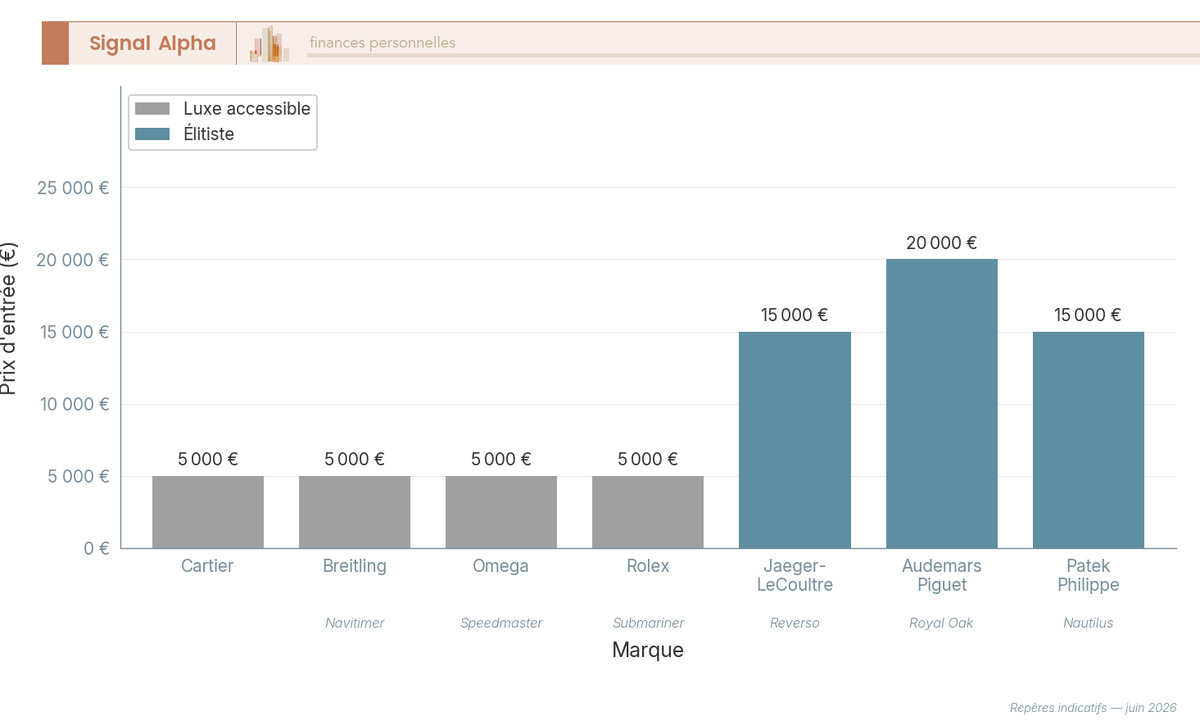
Task: Click the 5 000 € label above Cartier
Action: (208, 459)
